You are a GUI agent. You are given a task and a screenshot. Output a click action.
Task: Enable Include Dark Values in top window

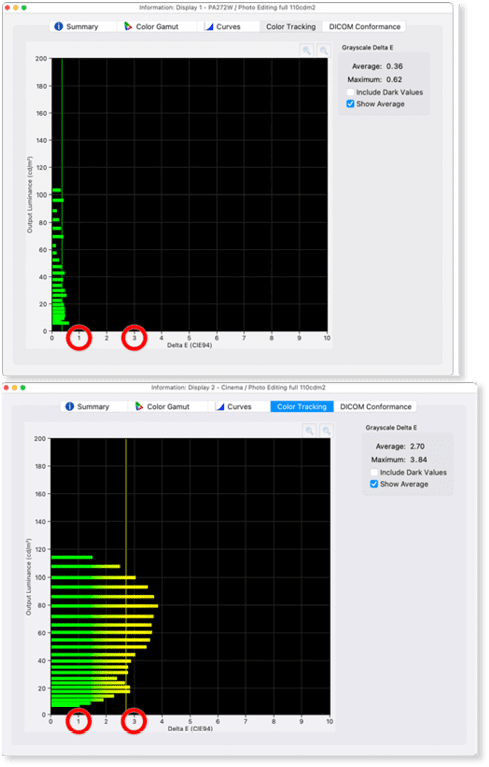click(350, 92)
